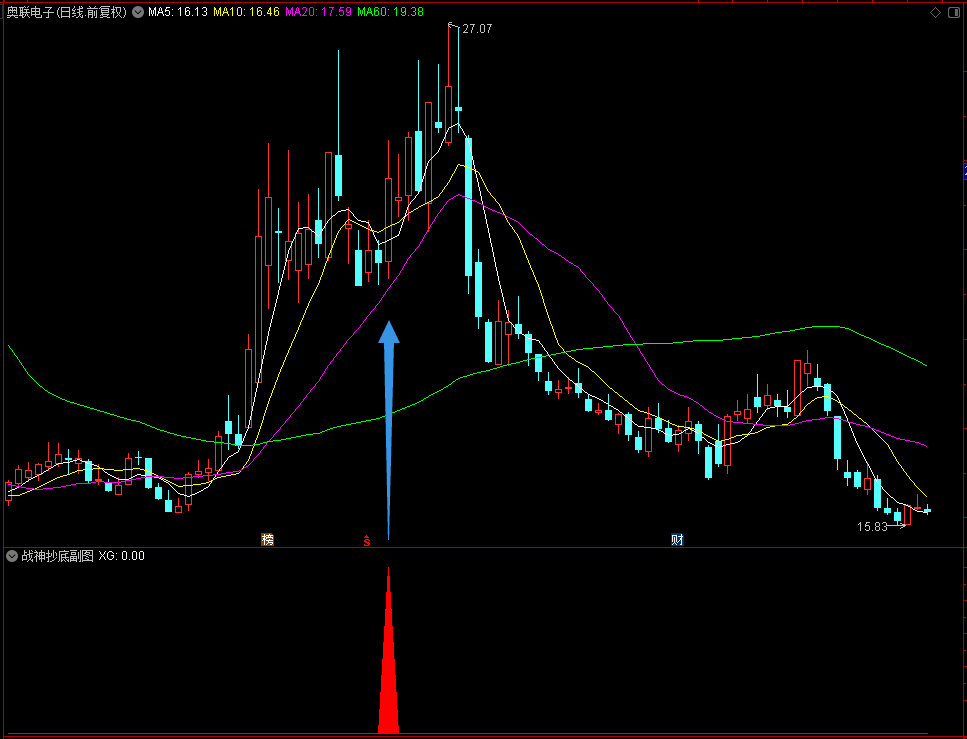
Task: Open the main chart indicator dropdown arrow
Action: [138, 12]
